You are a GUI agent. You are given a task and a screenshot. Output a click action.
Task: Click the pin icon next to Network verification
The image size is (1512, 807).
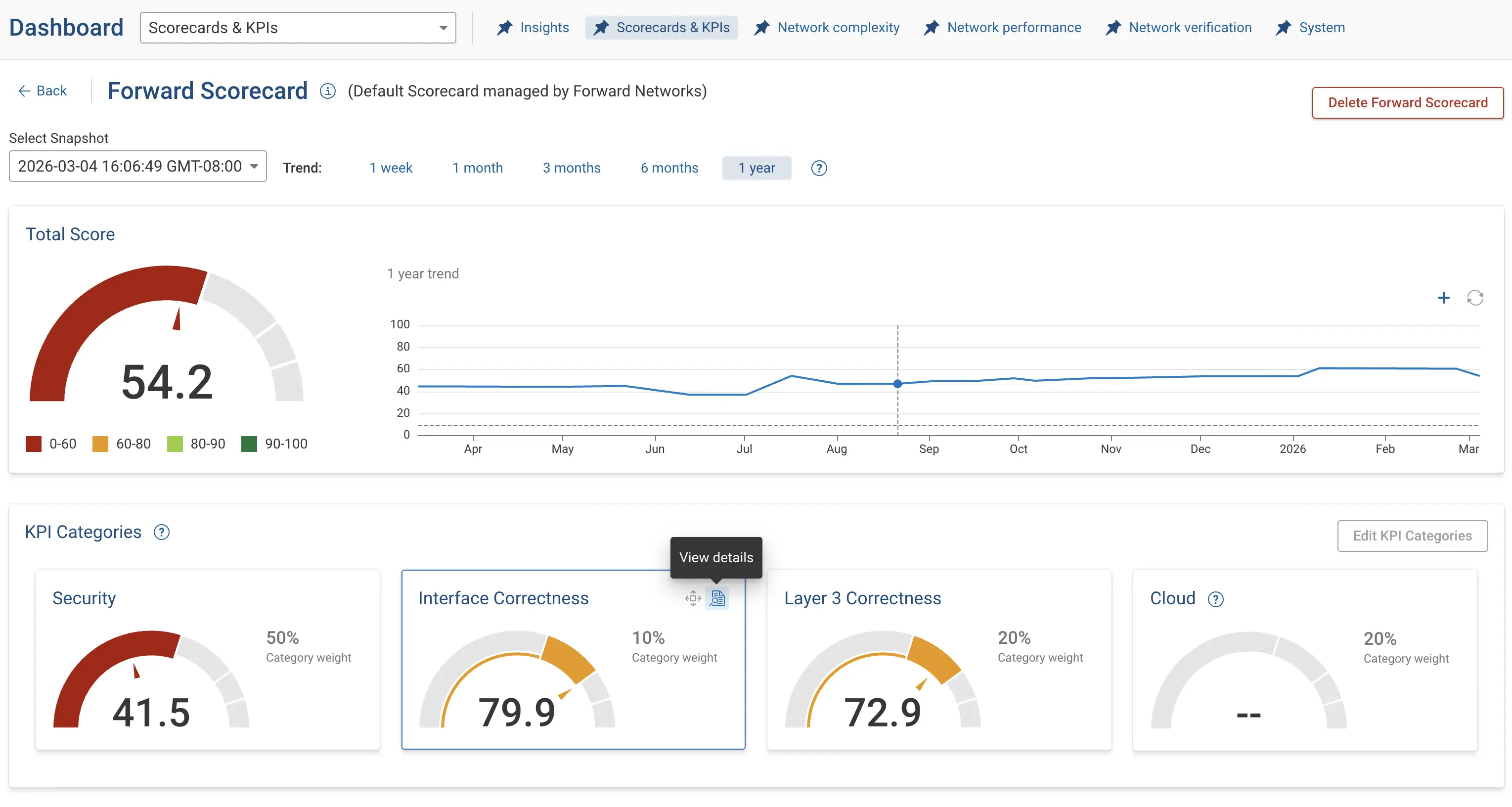tap(1113, 28)
